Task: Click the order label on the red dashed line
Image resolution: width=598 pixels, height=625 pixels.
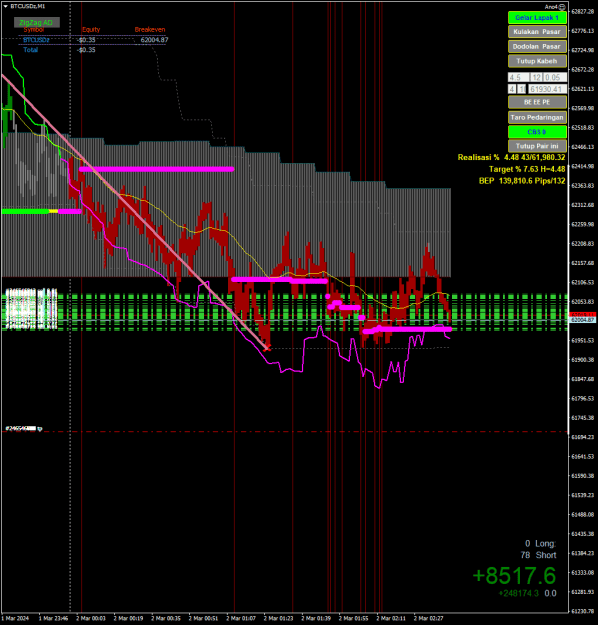Action: pyautogui.click(x=21, y=428)
